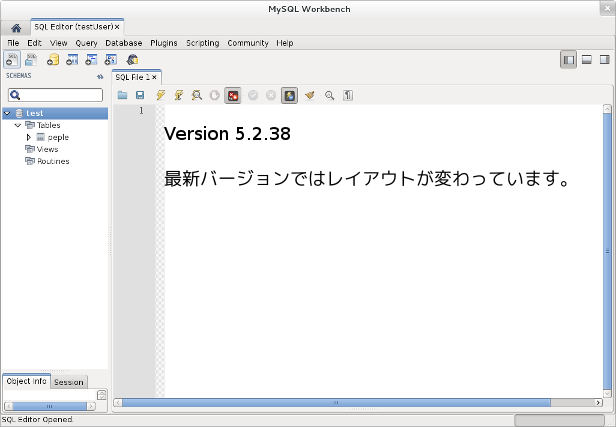Collapse the Tables folder
Screen dimensions: 616x427
[18, 125]
